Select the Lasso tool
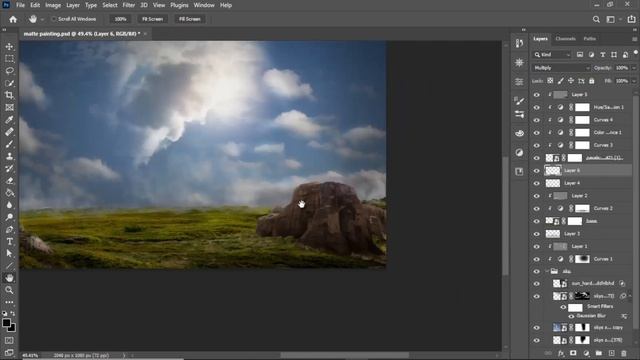This screenshot has width=640, height=360. (9, 71)
